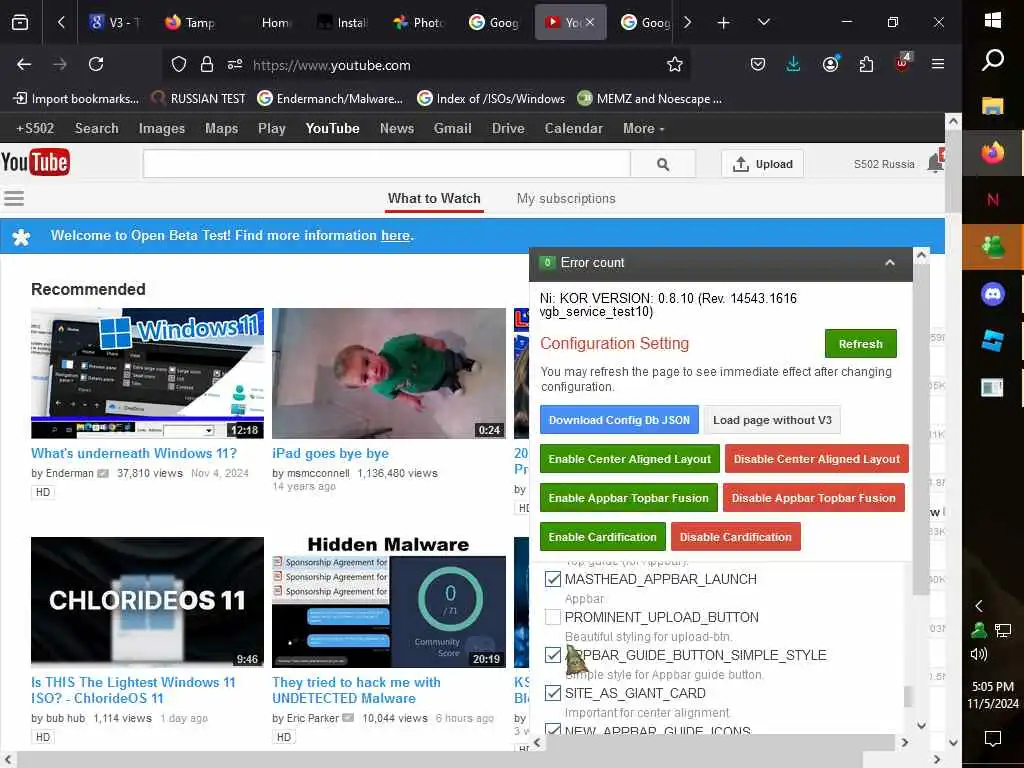Image resolution: width=1024 pixels, height=768 pixels.
Task: Go back with the browser back arrow
Action: pyautogui.click(x=24, y=65)
